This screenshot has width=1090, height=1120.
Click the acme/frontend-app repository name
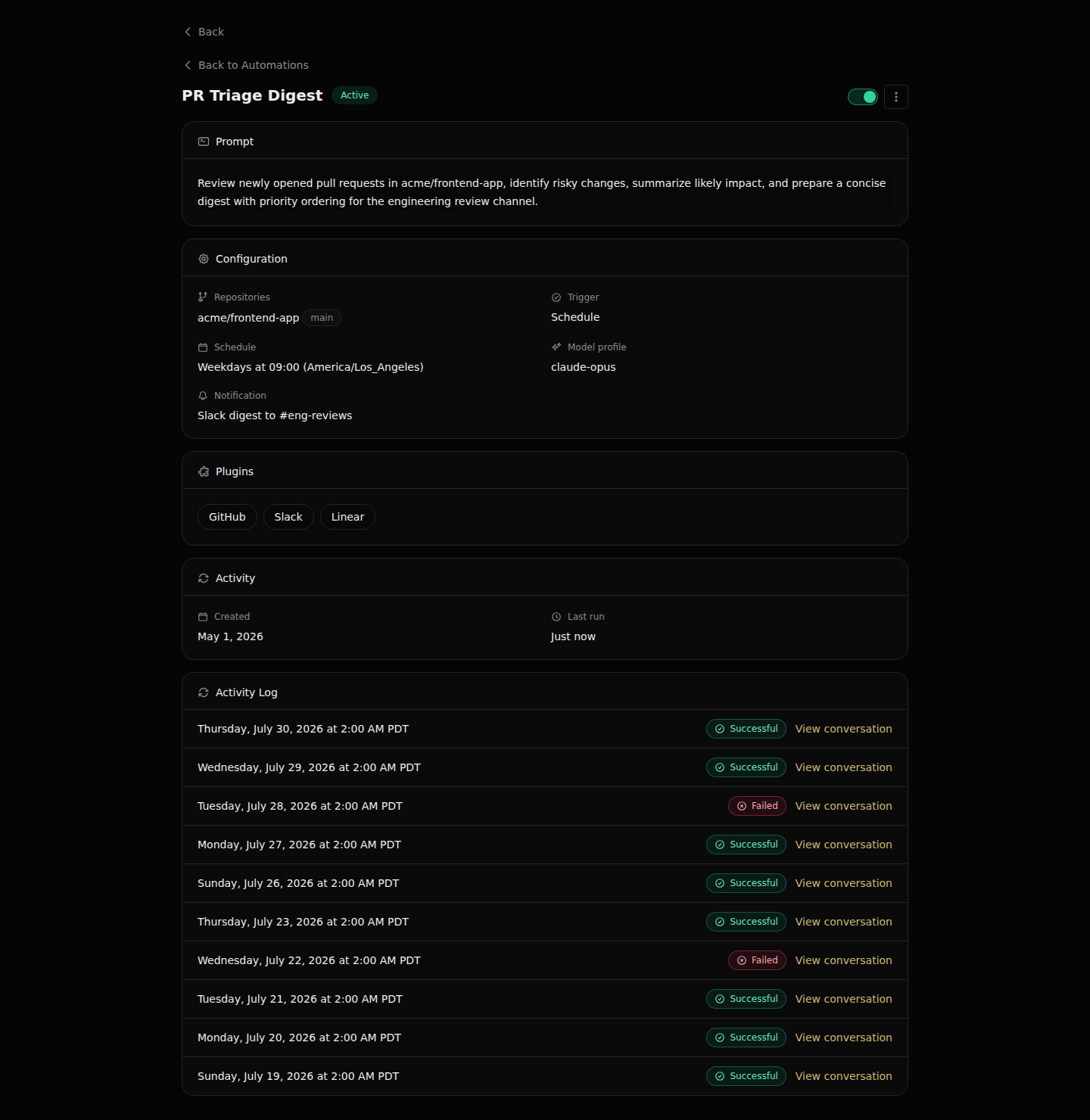(248, 318)
